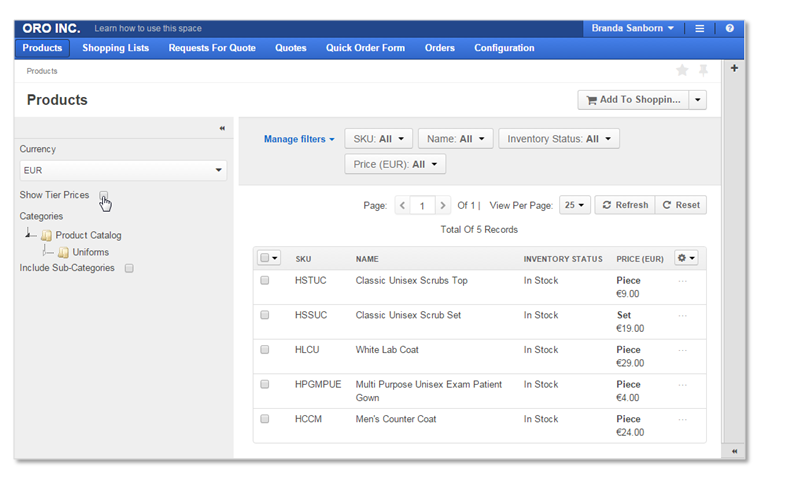Open grid settings gear icon
This screenshot has height=495, width=788.
686,258
